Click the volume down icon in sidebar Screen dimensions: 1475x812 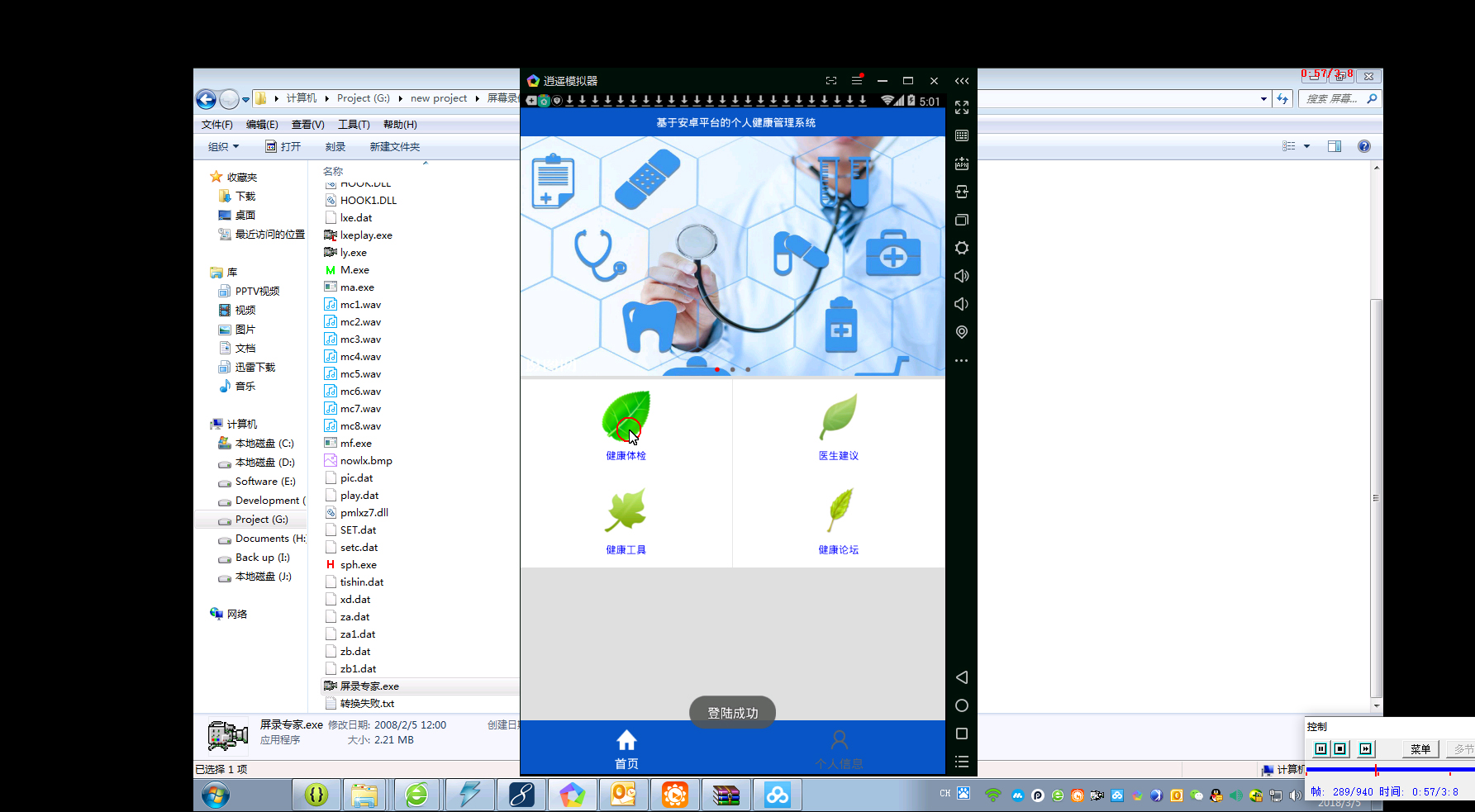pyautogui.click(x=962, y=304)
